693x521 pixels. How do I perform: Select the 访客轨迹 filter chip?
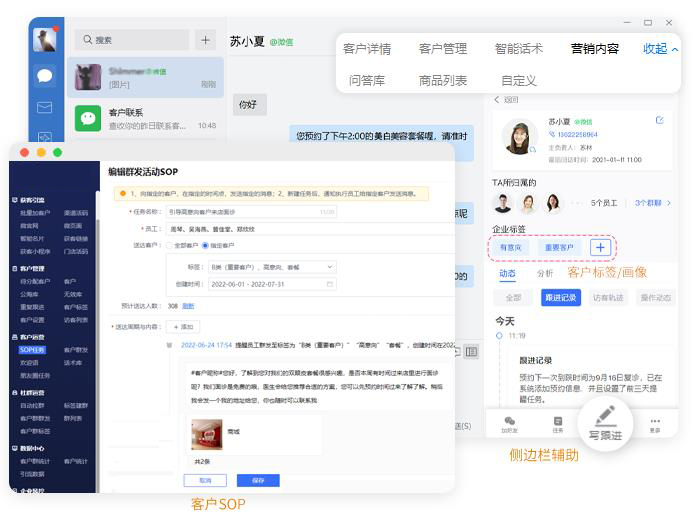608,298
